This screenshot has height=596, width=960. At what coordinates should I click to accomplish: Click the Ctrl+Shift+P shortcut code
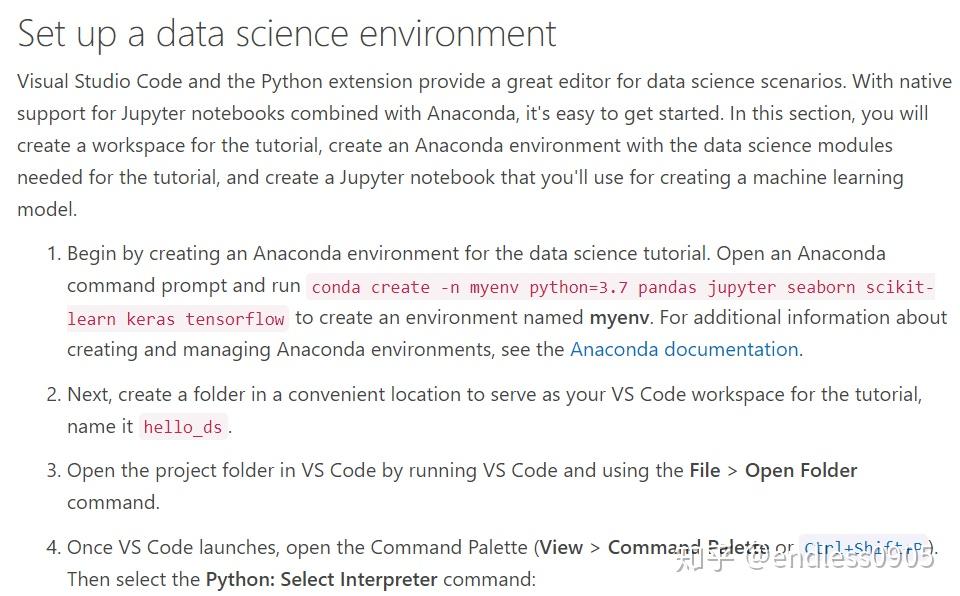(866, 548)
